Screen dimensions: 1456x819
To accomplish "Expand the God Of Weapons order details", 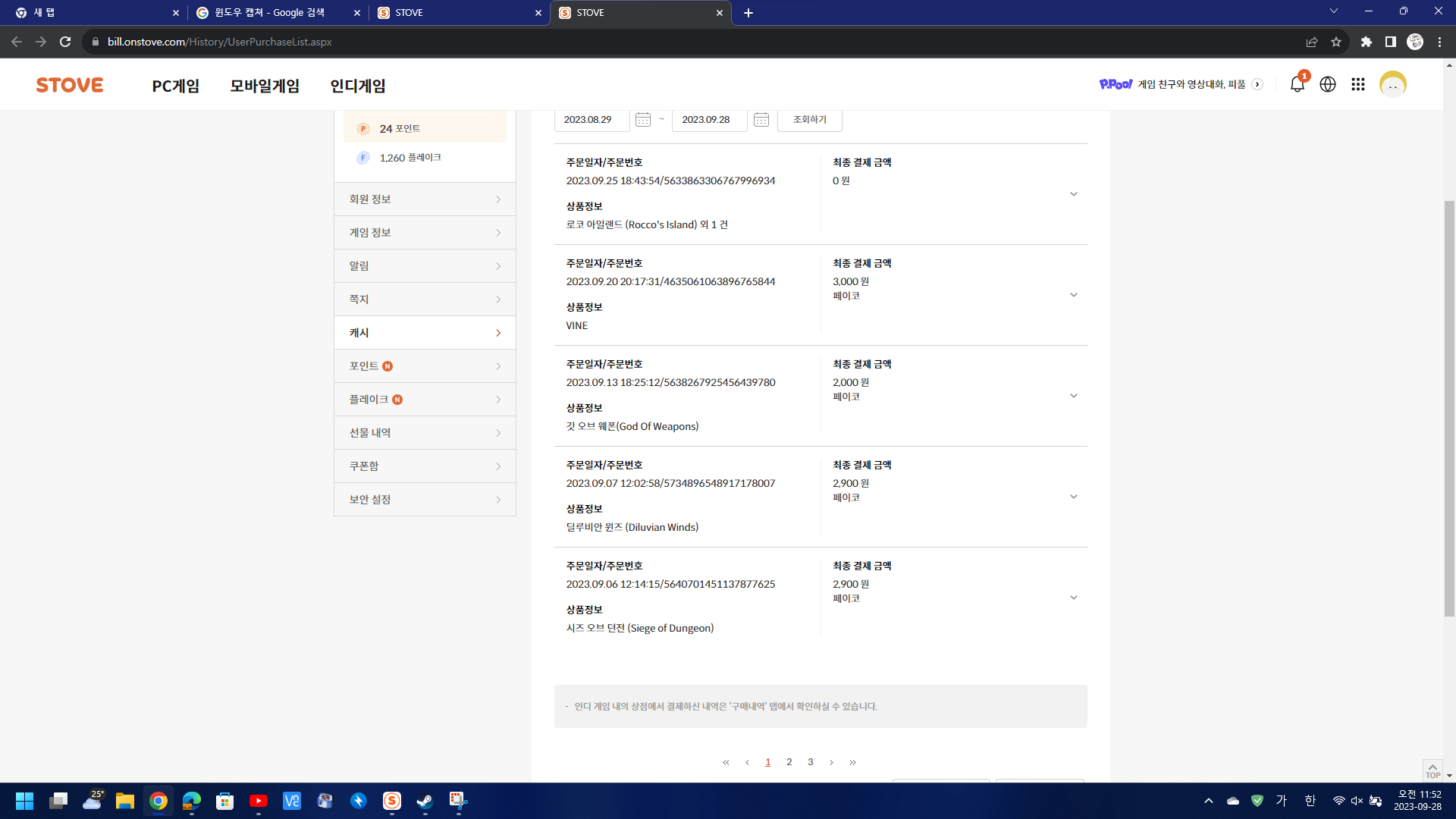I will pos(1074,396).
